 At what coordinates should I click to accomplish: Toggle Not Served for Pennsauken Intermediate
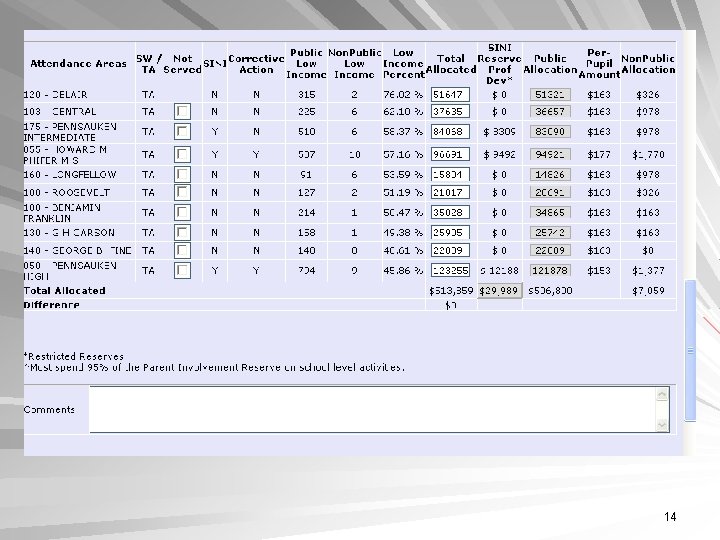[182, 132]
